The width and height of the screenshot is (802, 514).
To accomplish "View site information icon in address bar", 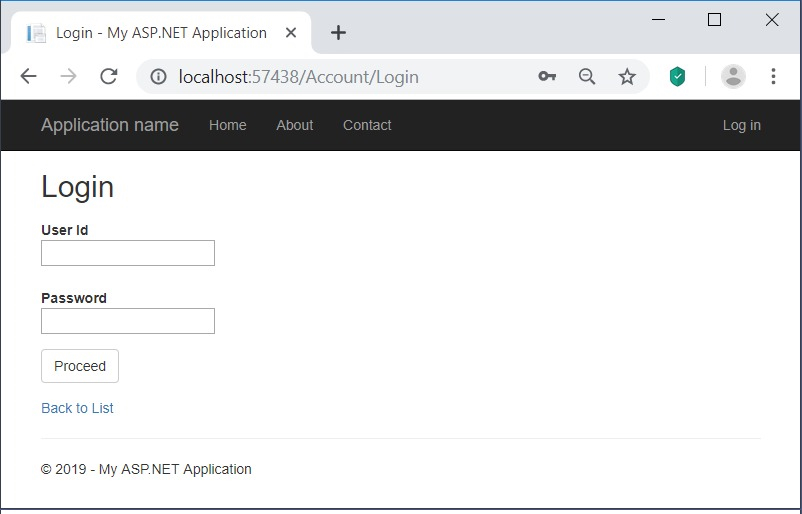I will tap(159, 77).
